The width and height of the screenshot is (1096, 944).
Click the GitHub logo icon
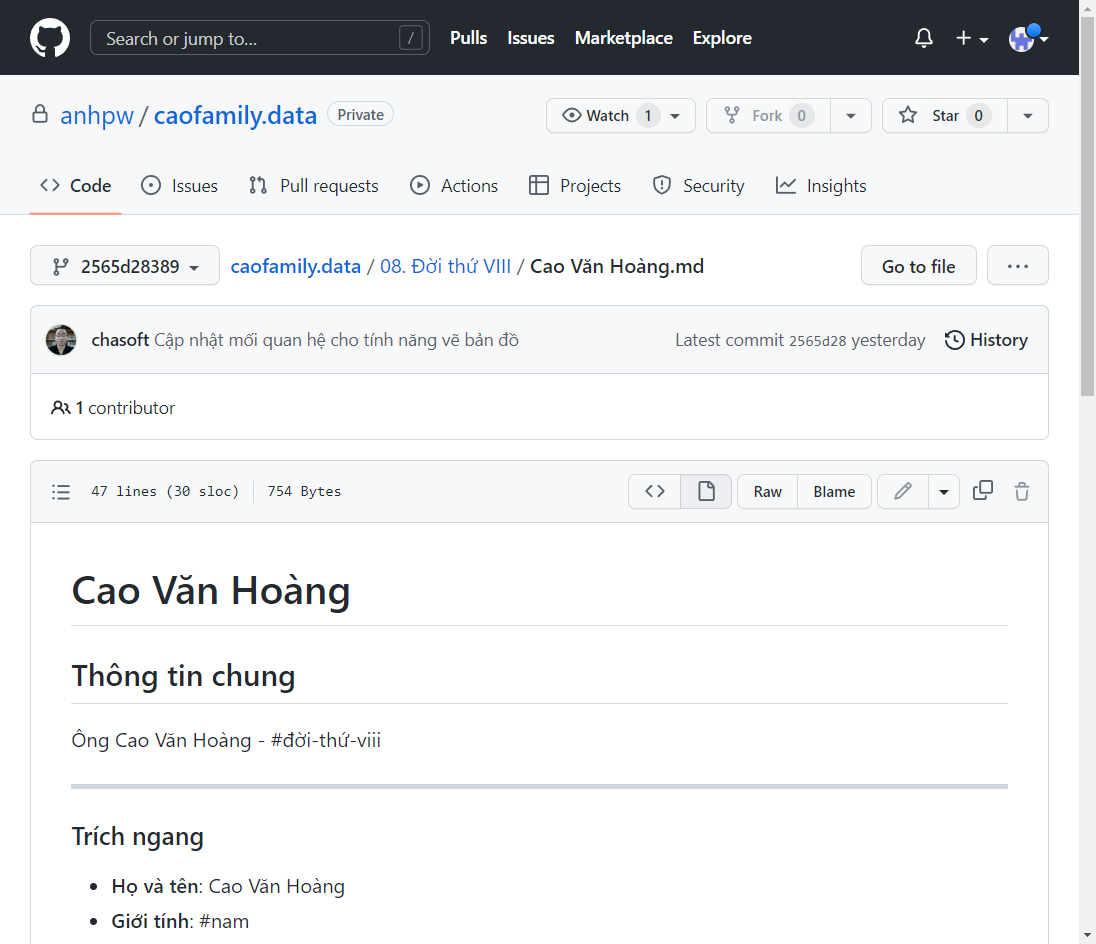tap(50, 38)
